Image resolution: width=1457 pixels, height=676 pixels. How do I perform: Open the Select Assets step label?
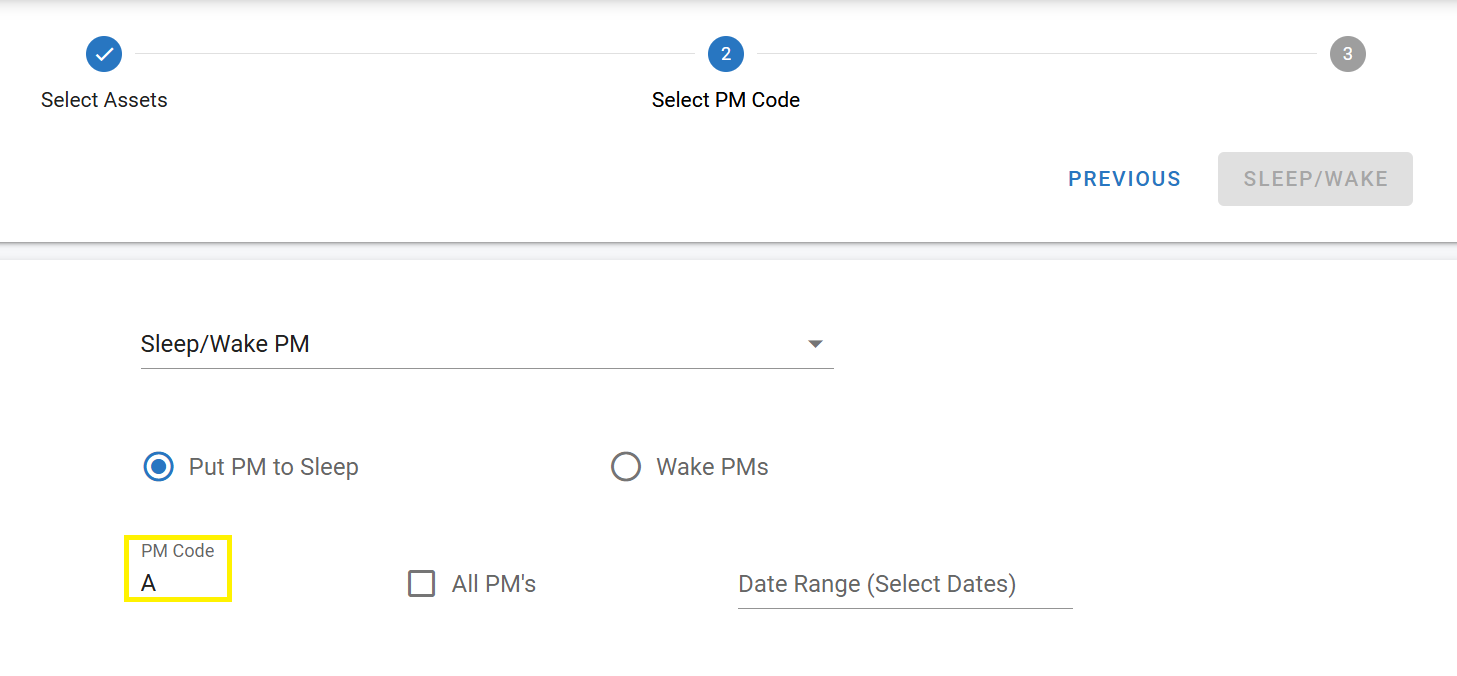[x=104, y=100]
